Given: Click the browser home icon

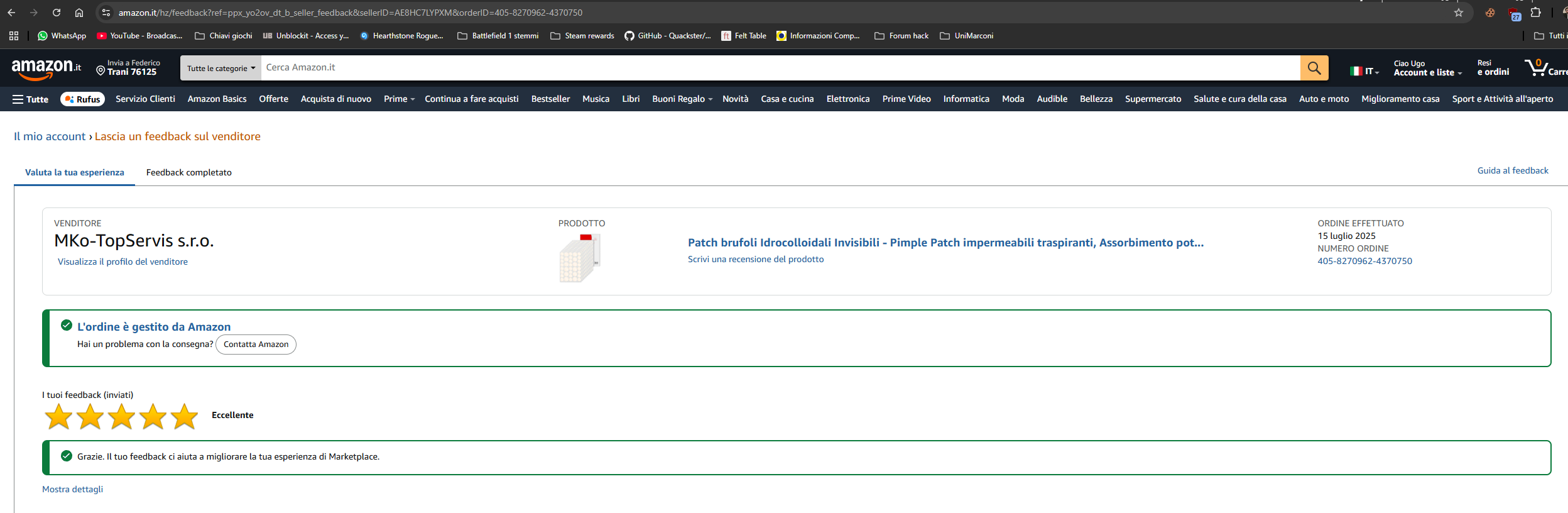Looking at the screenshot, I should click(79, 13).
